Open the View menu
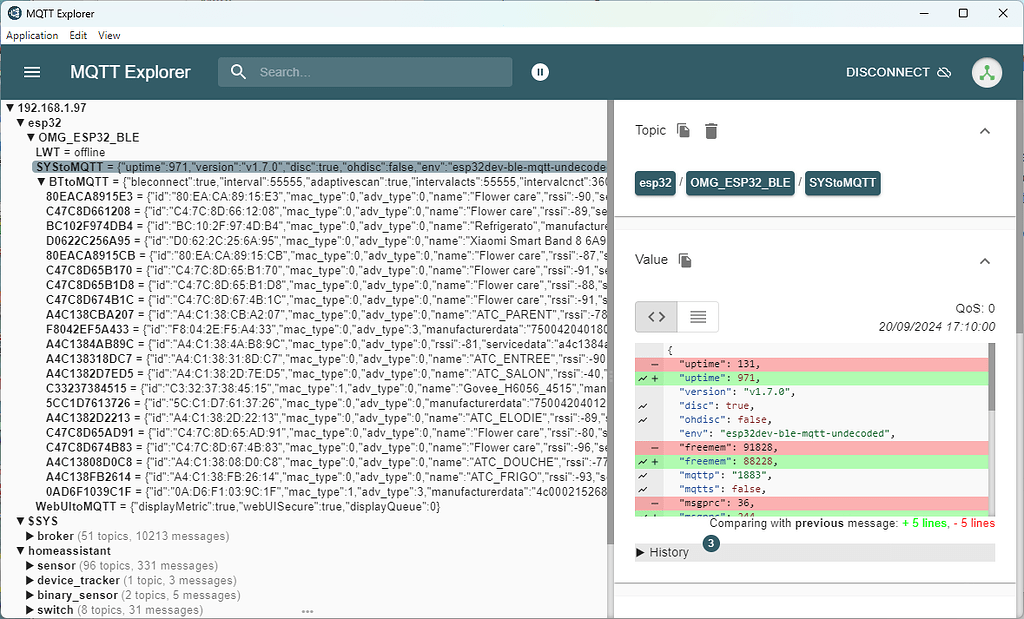 point(108,35)
